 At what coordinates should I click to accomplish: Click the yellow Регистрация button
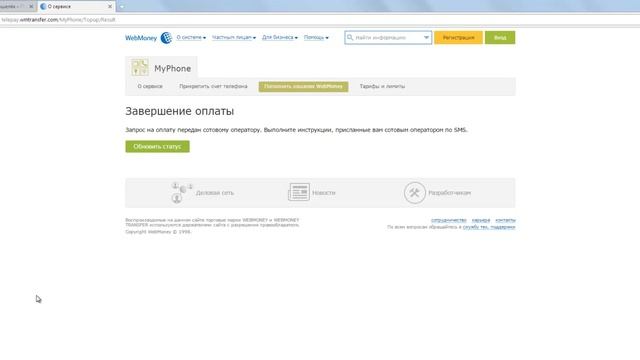click(x=458, y=38)
